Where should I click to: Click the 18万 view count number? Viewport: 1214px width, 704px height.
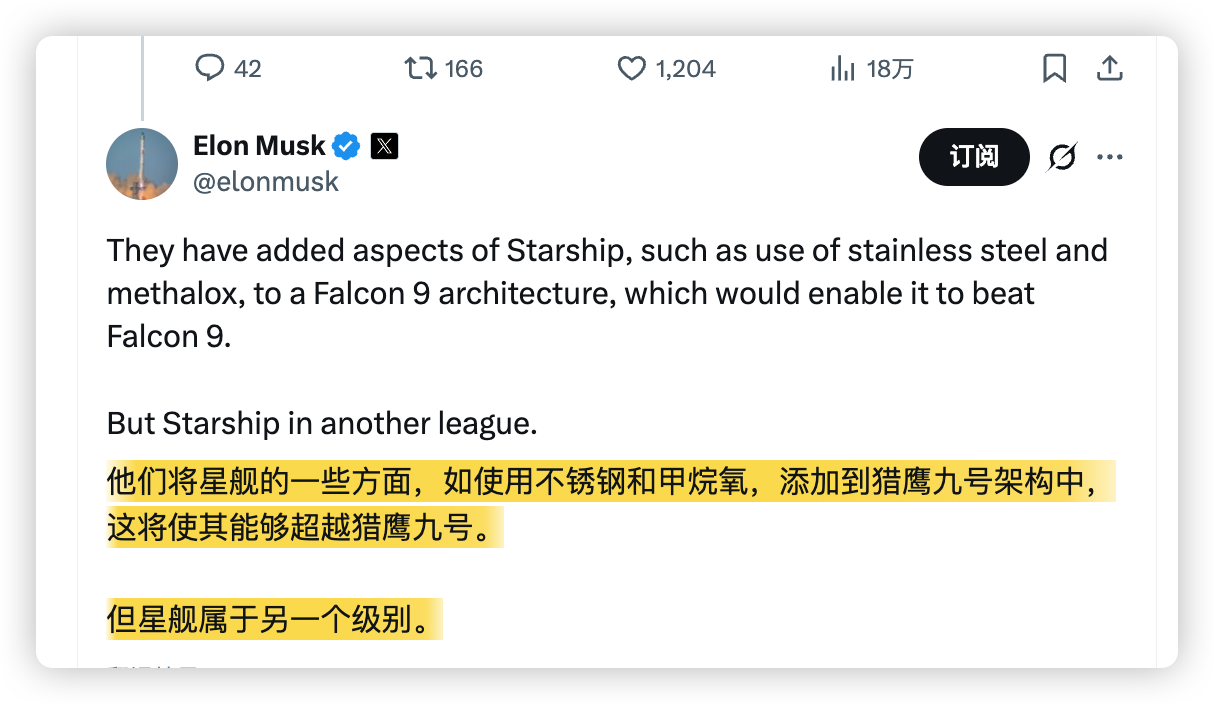pos(890,68)
